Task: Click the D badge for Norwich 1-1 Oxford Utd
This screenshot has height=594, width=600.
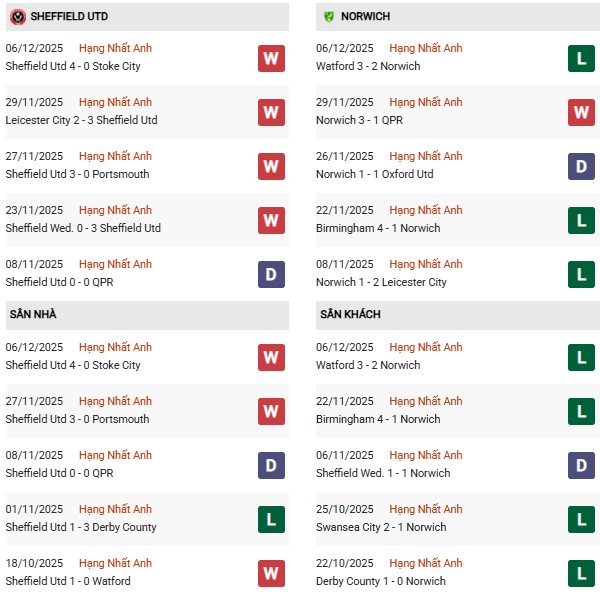Action: pos(582,166)
